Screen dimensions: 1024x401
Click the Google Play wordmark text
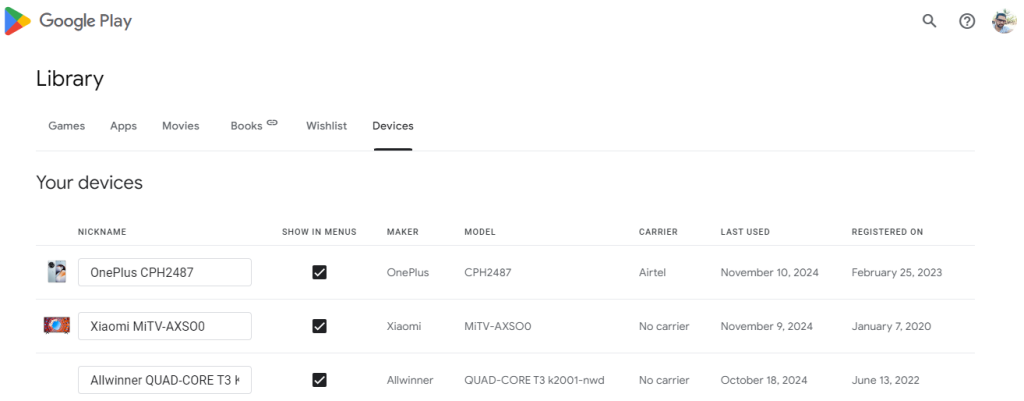[x=85, y=21]
